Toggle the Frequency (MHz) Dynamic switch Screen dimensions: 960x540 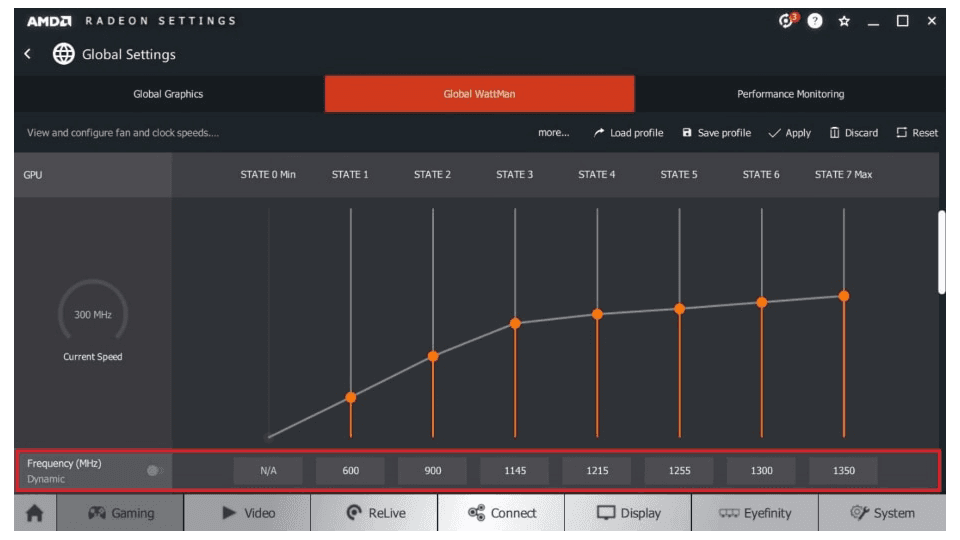pos(154,470)
